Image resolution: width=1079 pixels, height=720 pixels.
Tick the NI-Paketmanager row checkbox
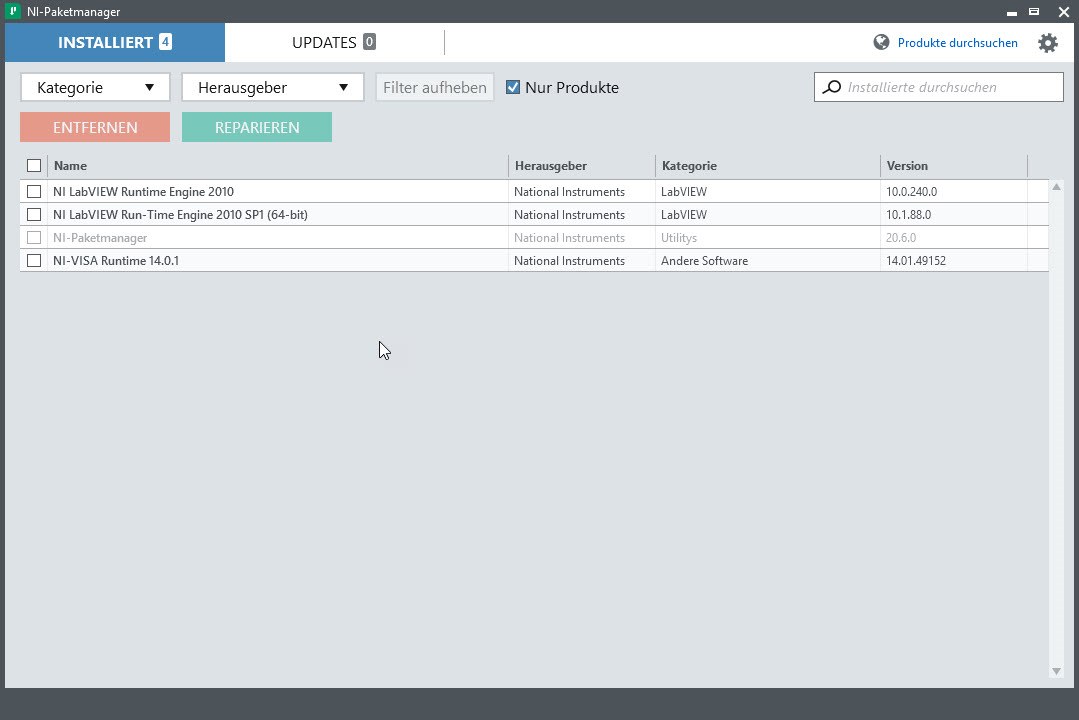[34, 237]
